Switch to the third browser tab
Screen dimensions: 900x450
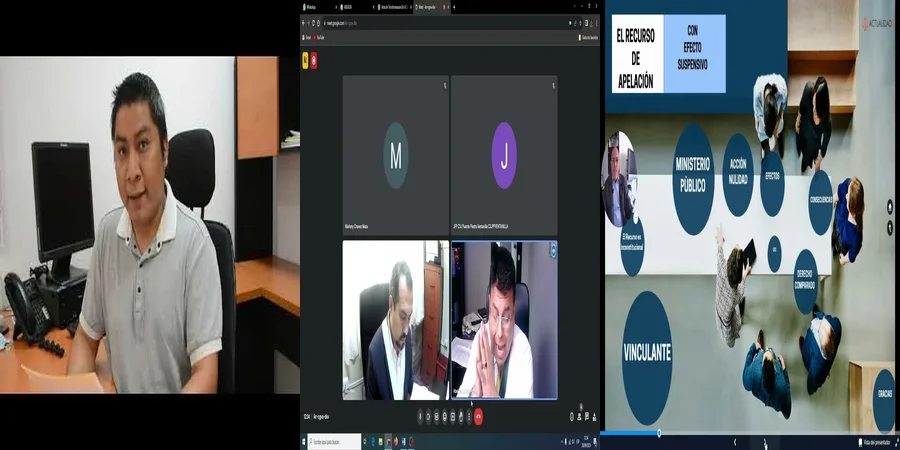pyautogui.click(x=394, y=7)
